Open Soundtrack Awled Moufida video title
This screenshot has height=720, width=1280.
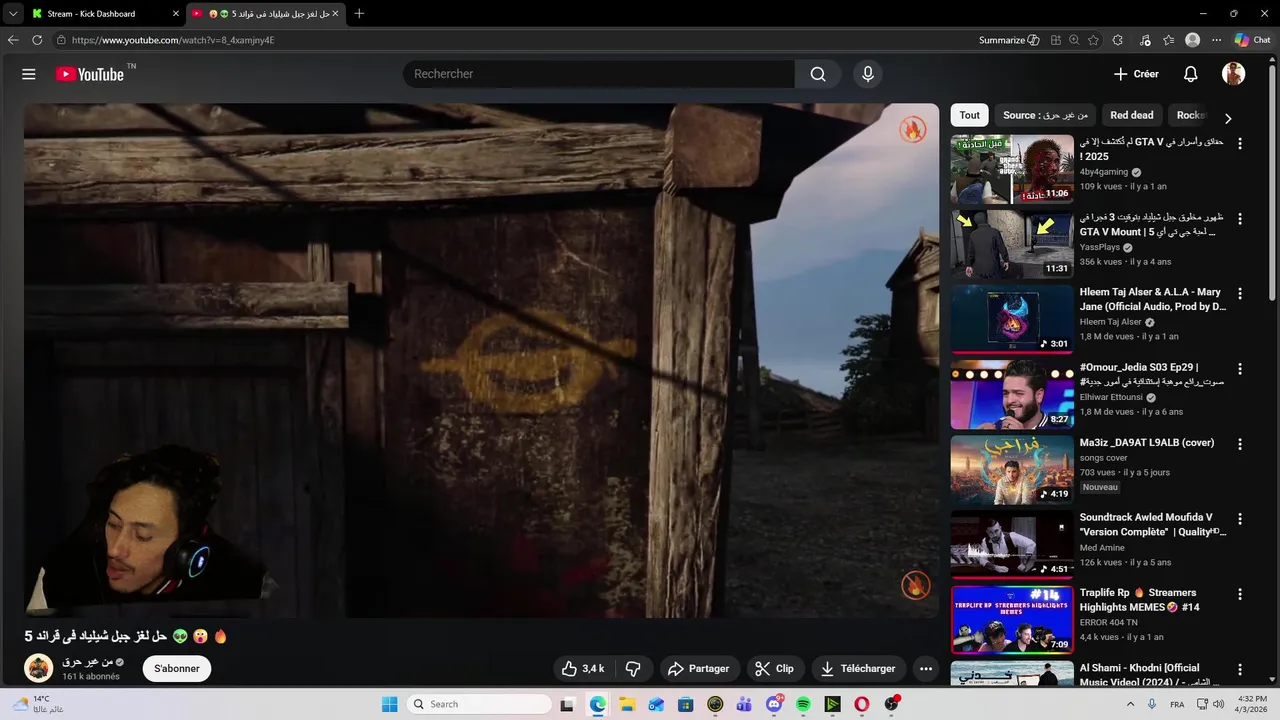(1153, 525)
